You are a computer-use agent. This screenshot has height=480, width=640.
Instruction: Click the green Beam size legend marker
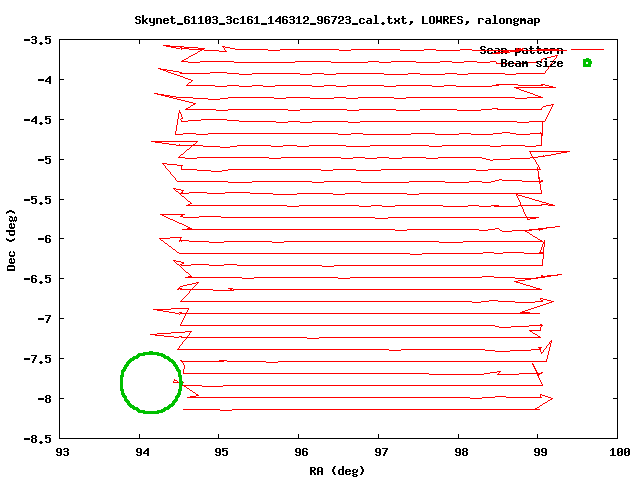pos(587,63)
